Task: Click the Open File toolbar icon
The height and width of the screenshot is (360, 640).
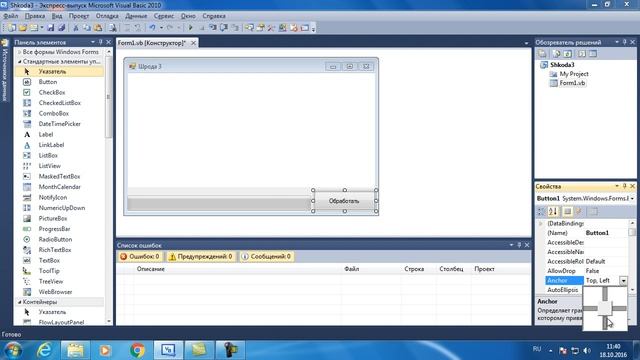Action: [23, 28]
